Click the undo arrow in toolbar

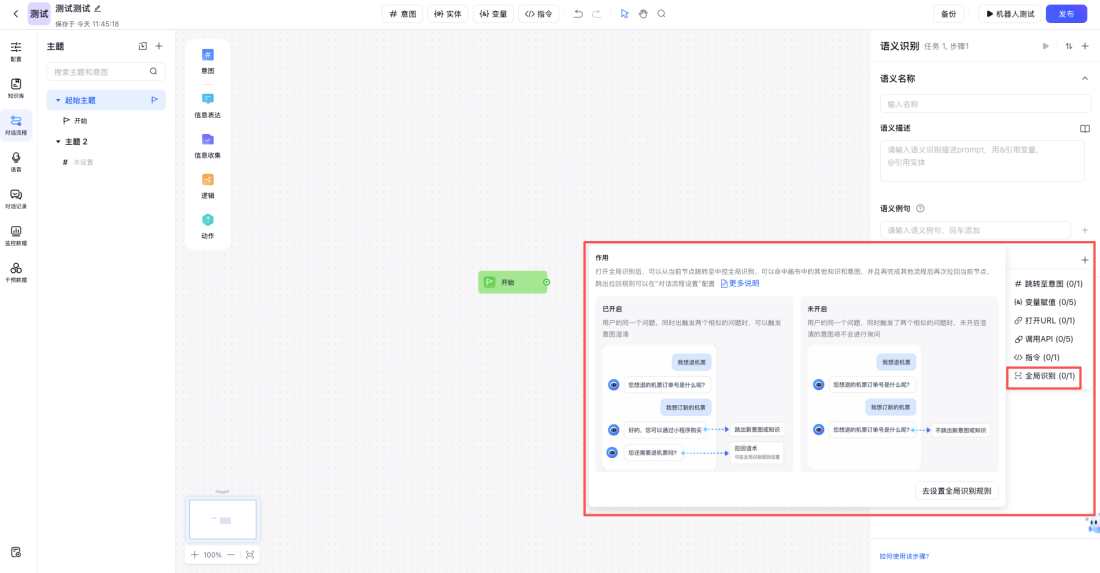(578, 14)
